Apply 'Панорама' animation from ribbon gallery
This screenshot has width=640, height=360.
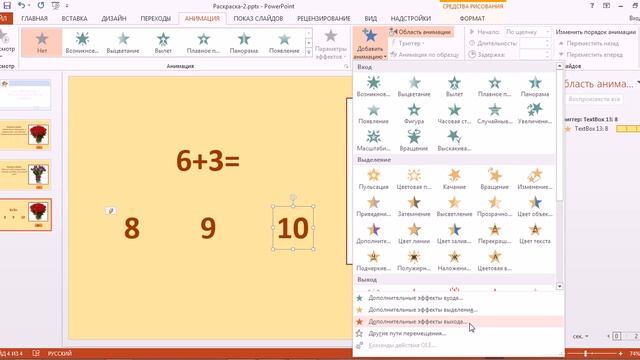244,42
